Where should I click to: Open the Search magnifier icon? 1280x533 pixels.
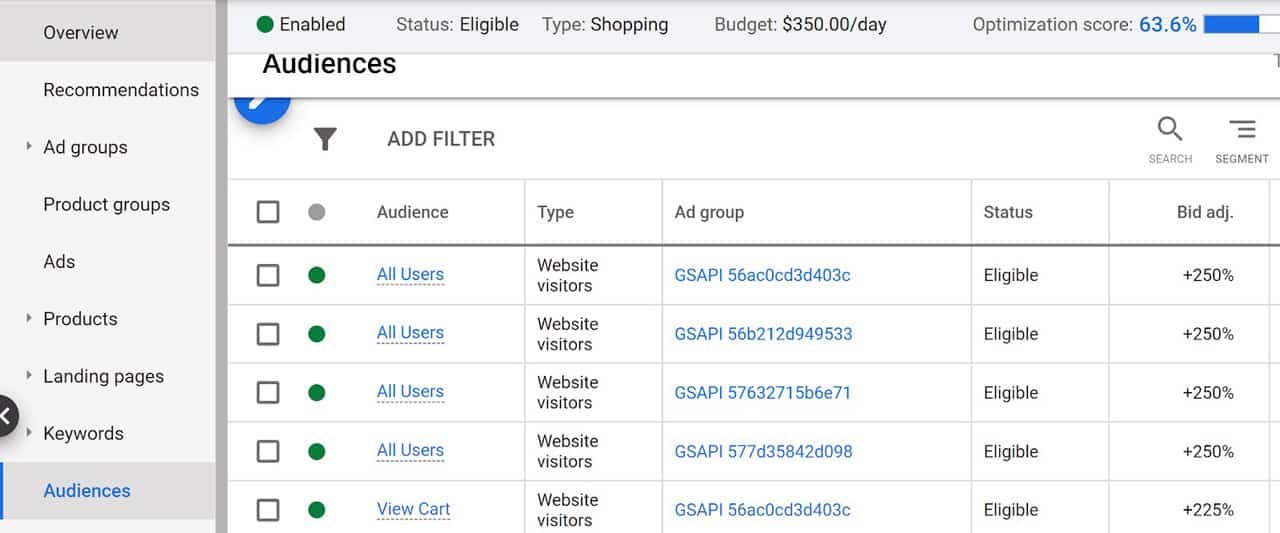click(1170, 130)
